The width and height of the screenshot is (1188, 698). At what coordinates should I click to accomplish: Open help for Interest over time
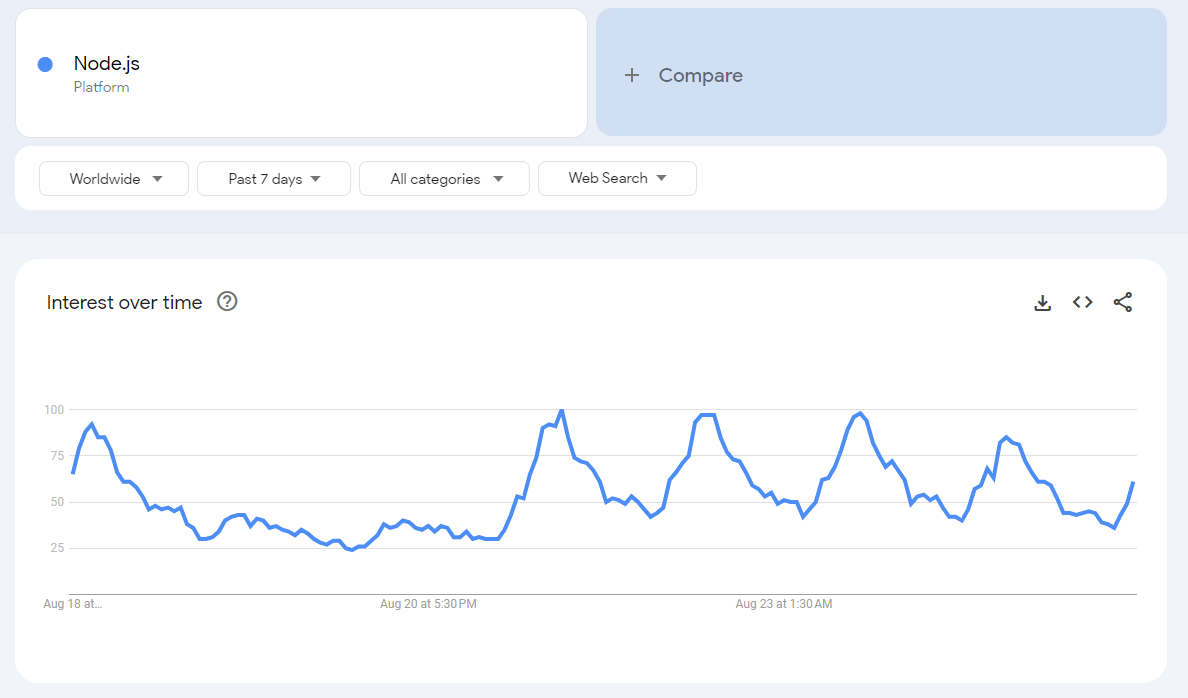(227, 302)
